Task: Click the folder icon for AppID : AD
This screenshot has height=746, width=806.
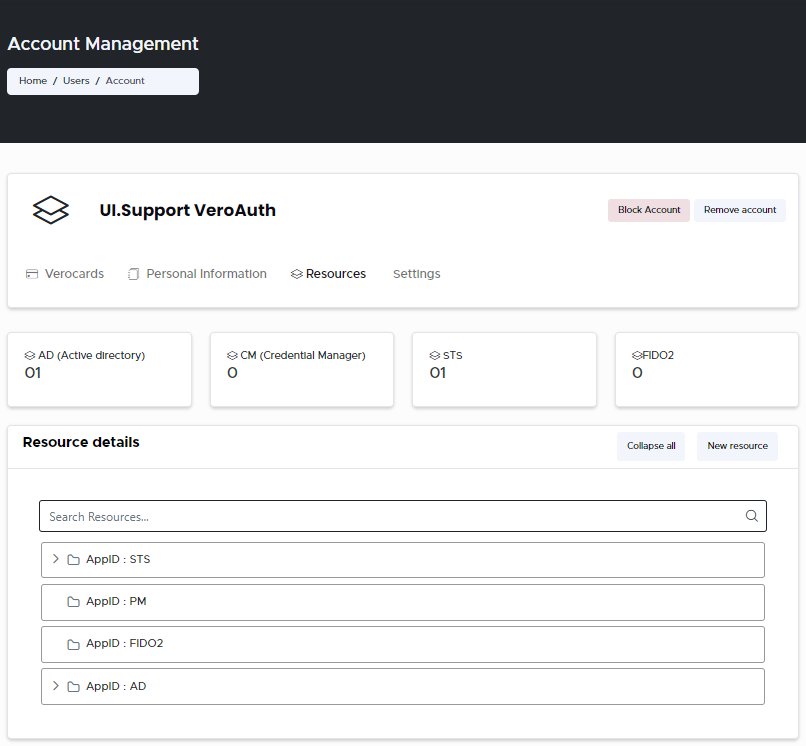Action: coord(74,686)
